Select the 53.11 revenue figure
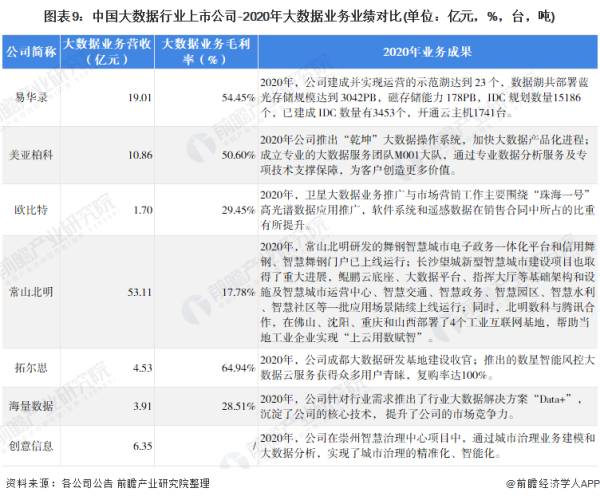 point(136,292)
